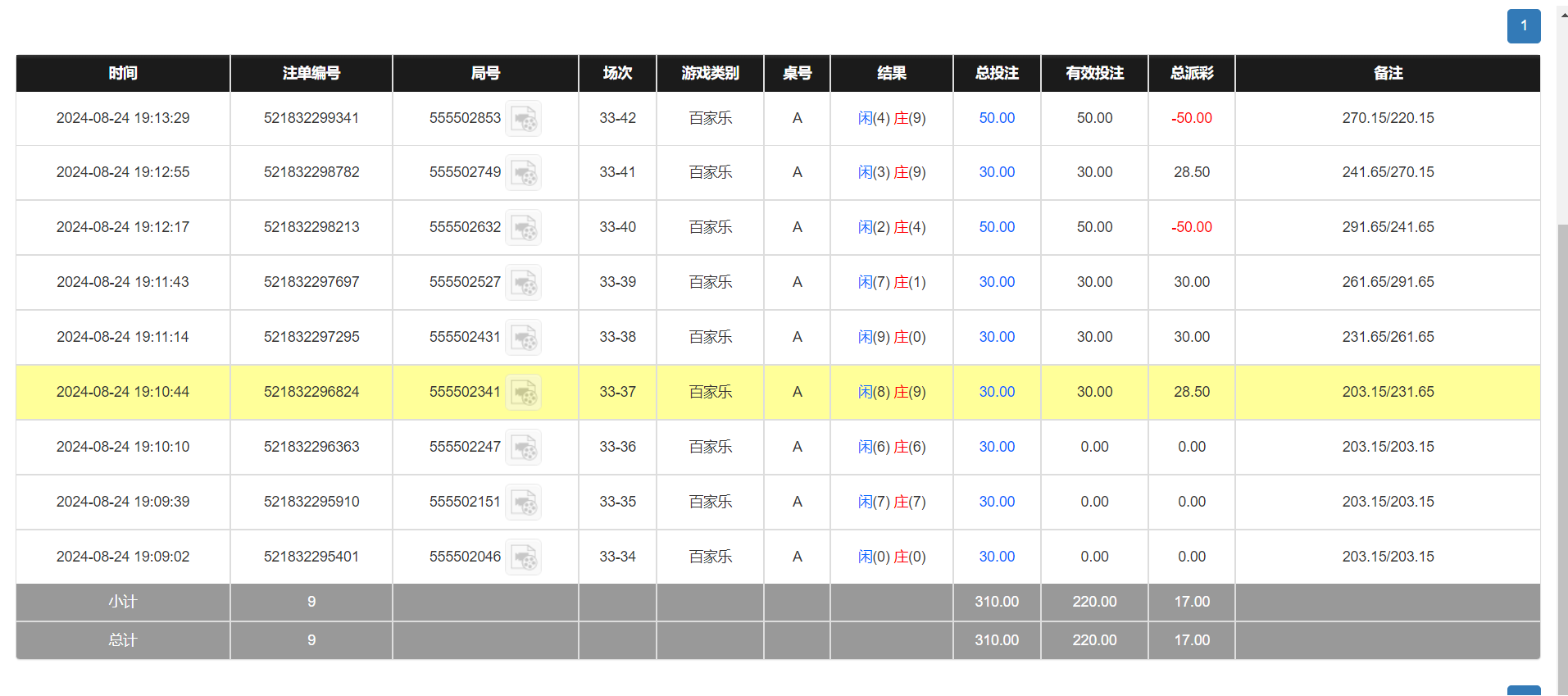Click the 时间 column header
The width and height of the screenshot is (1568, 696).
[123, 73]
